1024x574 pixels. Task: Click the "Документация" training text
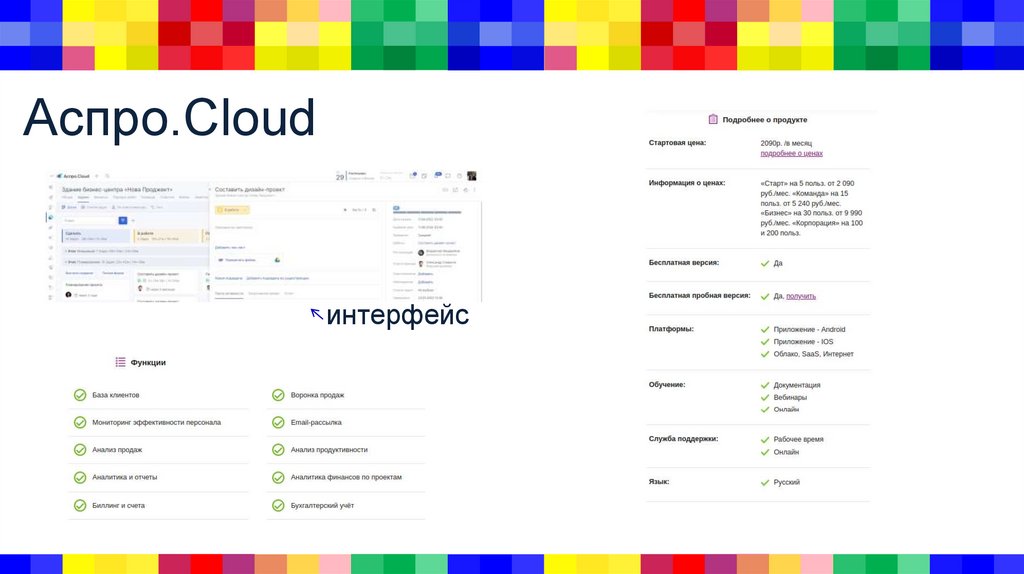pos(797,385)
